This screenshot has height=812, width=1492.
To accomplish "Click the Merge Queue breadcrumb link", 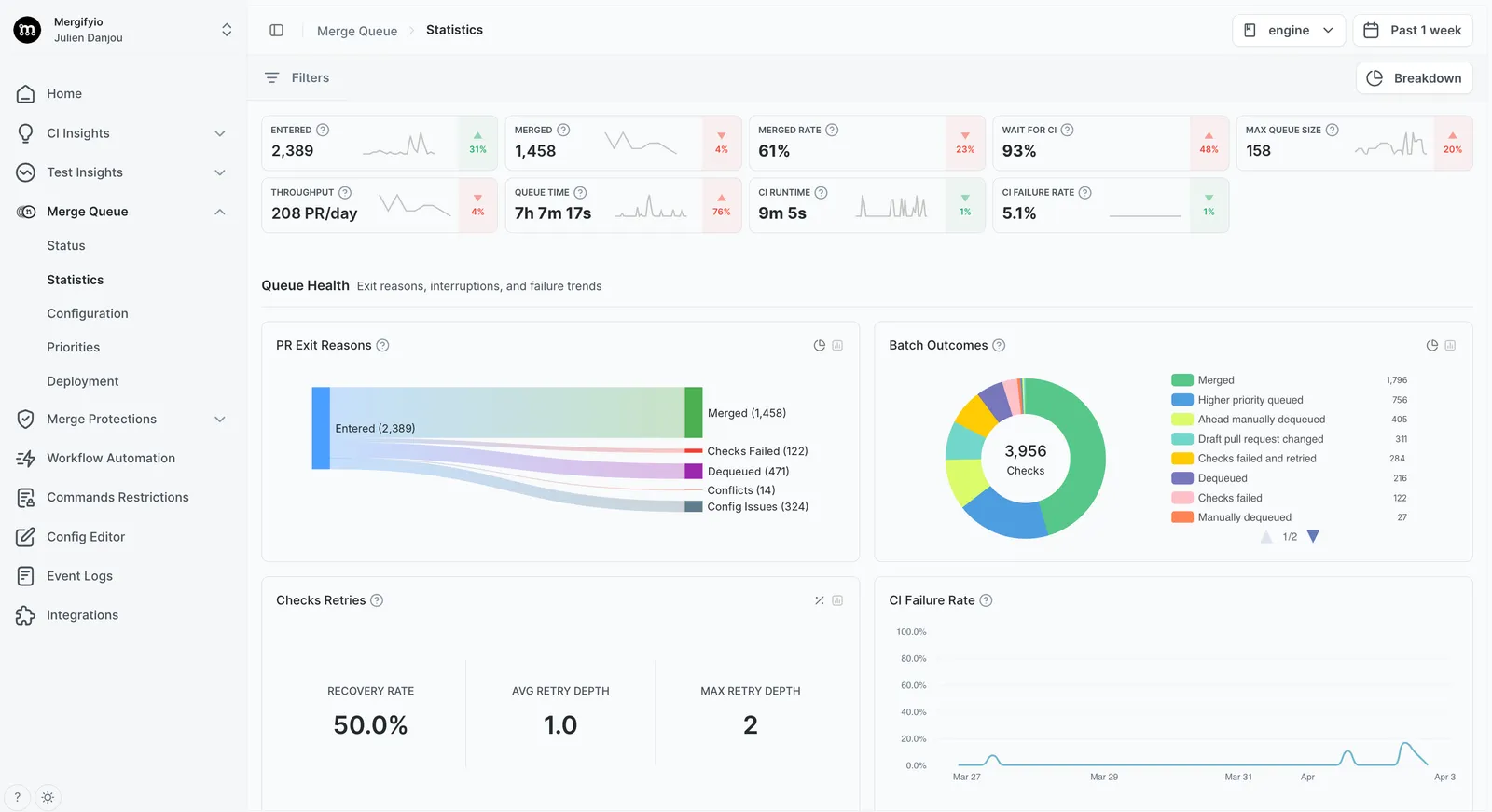I will tap(357, 31).
